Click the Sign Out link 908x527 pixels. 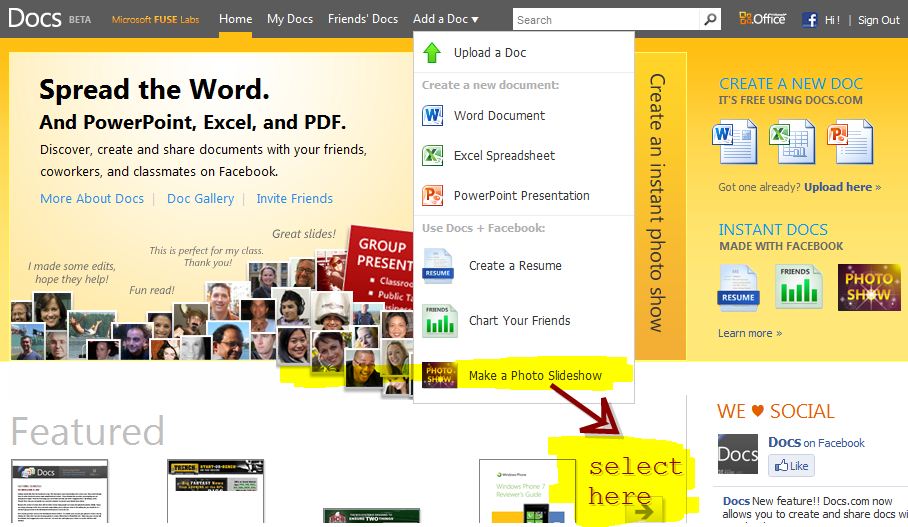point(878,20)
